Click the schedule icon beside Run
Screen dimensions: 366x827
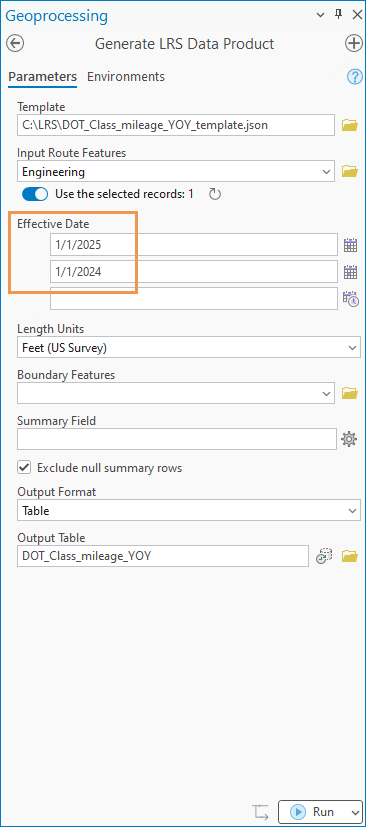pyautogui.click(x=261, y=812)
